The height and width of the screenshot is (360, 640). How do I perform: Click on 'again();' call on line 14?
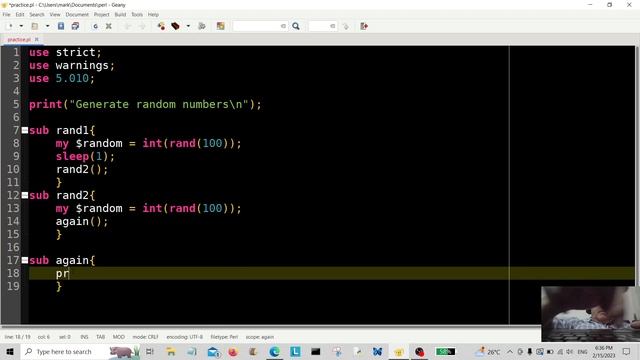click(x=82, y=221)
